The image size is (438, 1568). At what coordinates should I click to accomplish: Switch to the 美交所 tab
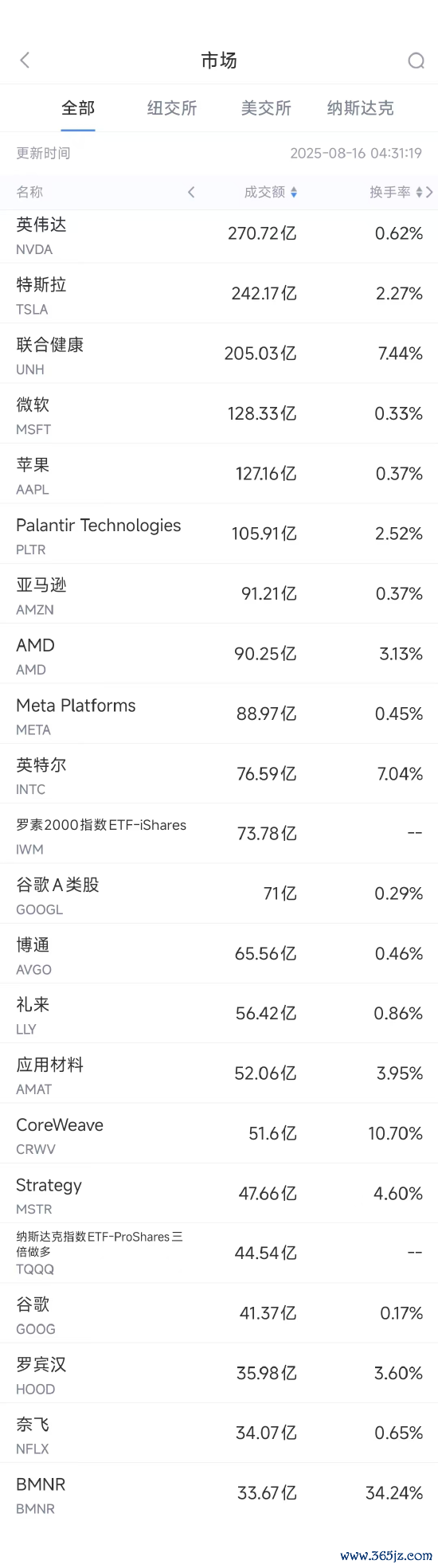coord(266,108)
